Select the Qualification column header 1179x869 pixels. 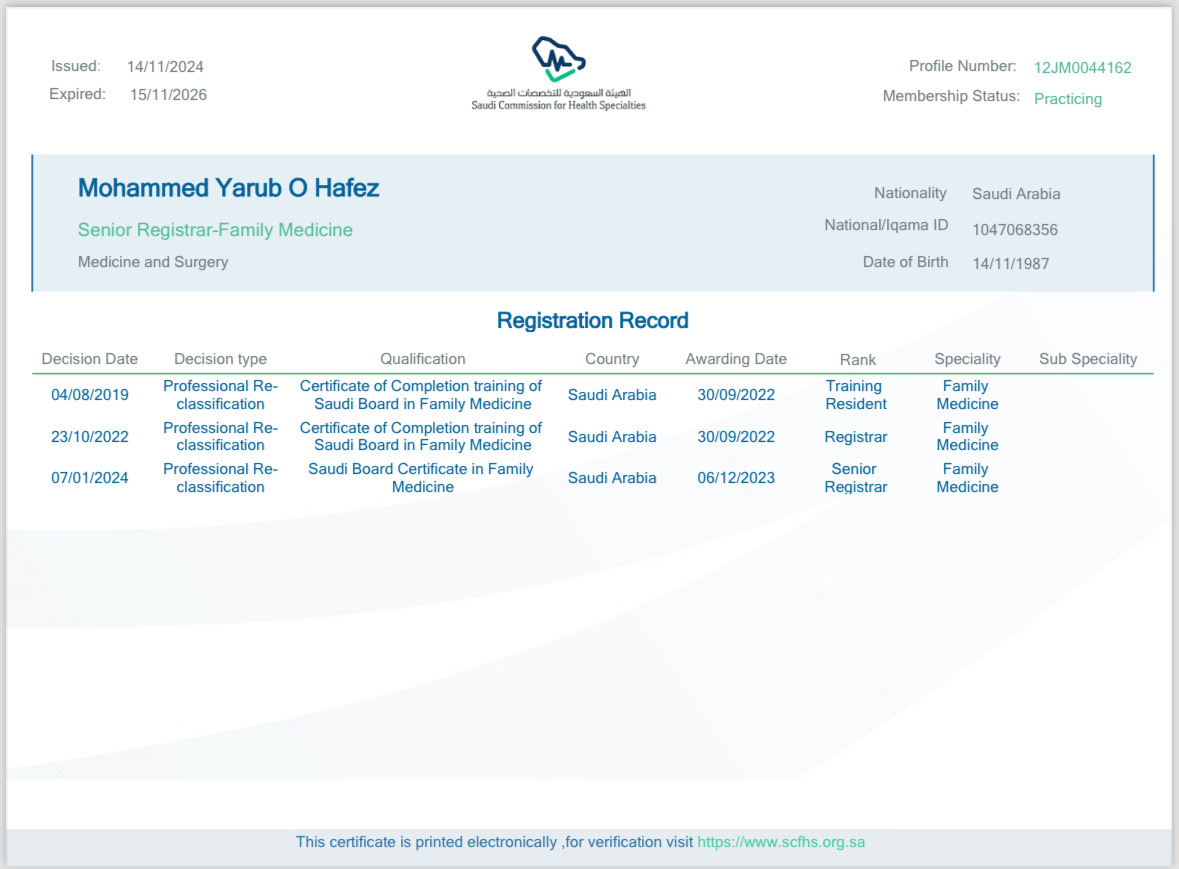click(422, 359)
